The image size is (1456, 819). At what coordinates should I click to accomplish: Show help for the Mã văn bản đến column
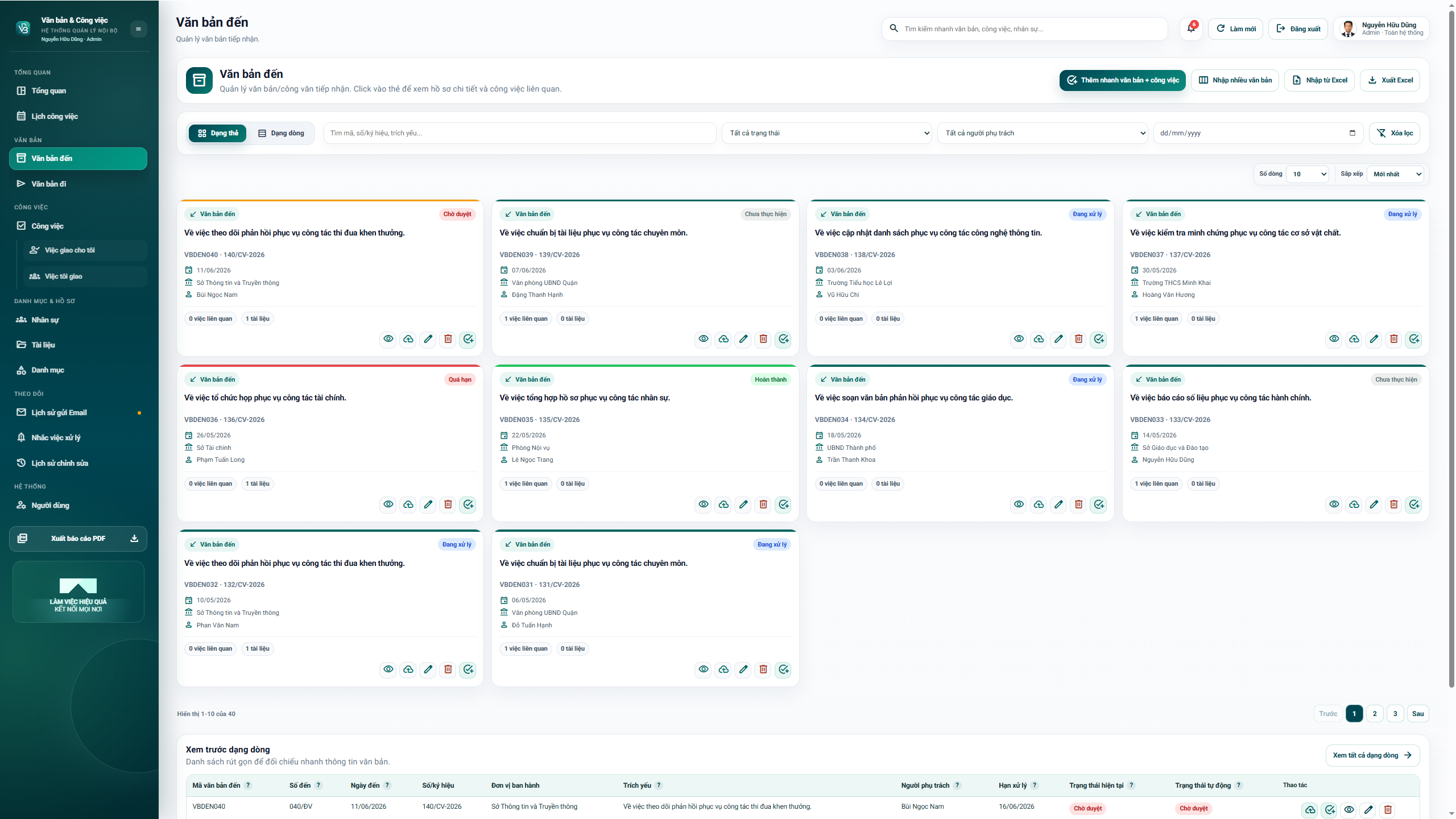pyautogui.click(x=248, y=785)
